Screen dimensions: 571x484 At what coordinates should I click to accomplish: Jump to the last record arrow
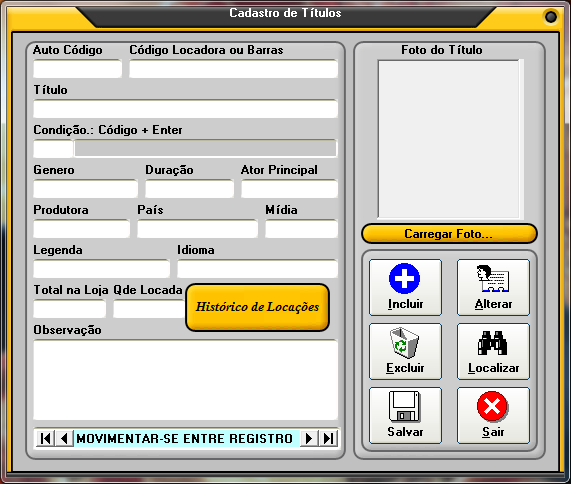328,438
